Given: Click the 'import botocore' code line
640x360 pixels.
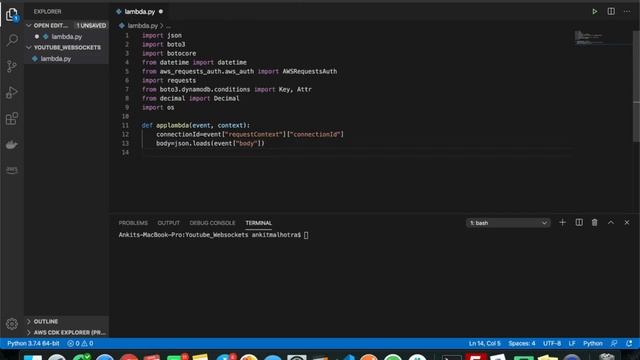Looking at the screenshot, I should (x=169, y=53).
